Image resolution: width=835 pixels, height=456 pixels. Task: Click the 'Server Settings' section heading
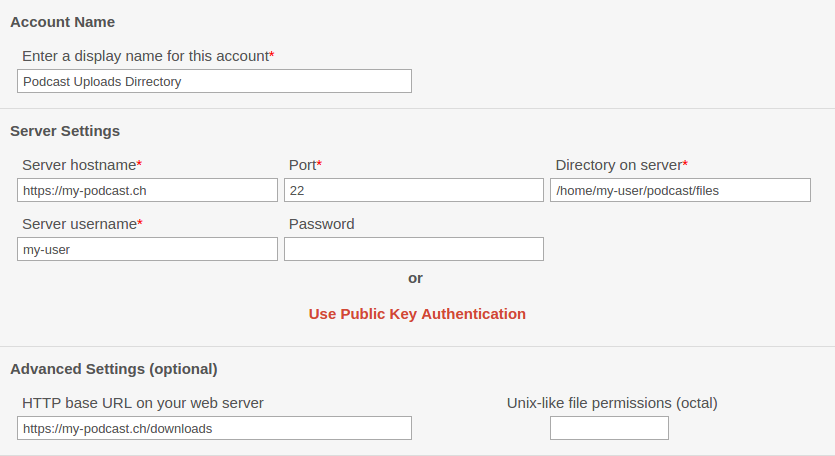pos(65,131)
